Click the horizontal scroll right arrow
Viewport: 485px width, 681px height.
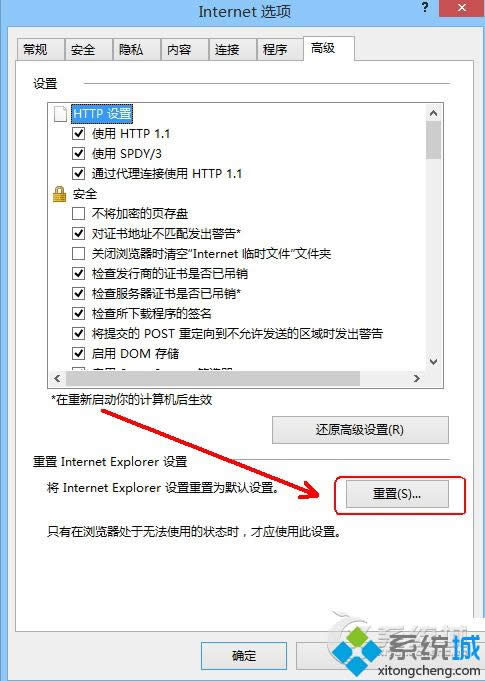tap(417, 378)
